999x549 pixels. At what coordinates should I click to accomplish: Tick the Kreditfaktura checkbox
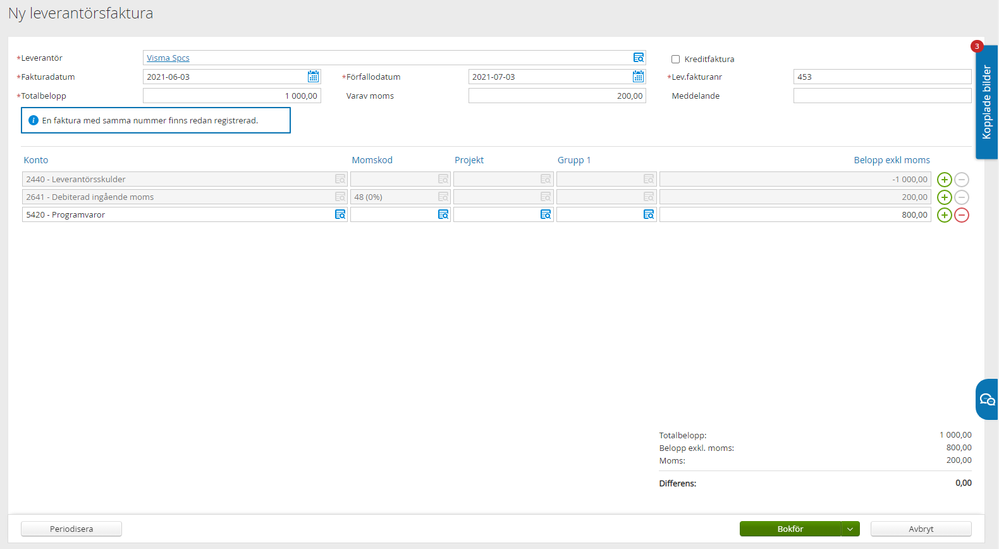tap(676, 59)
